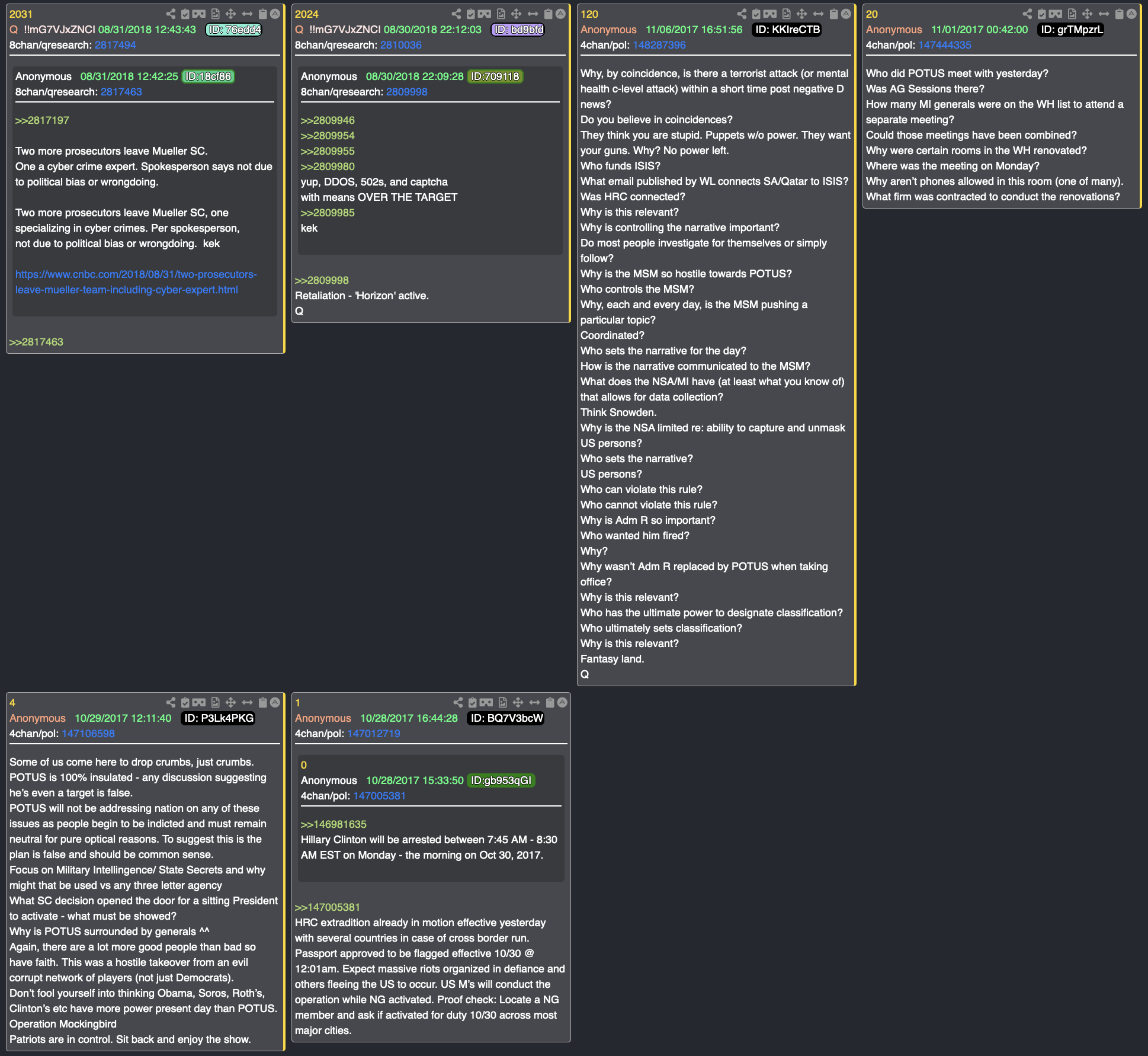
Task: Click the four-arrow move icon on post 20
Action: [x=1088, y=14]
